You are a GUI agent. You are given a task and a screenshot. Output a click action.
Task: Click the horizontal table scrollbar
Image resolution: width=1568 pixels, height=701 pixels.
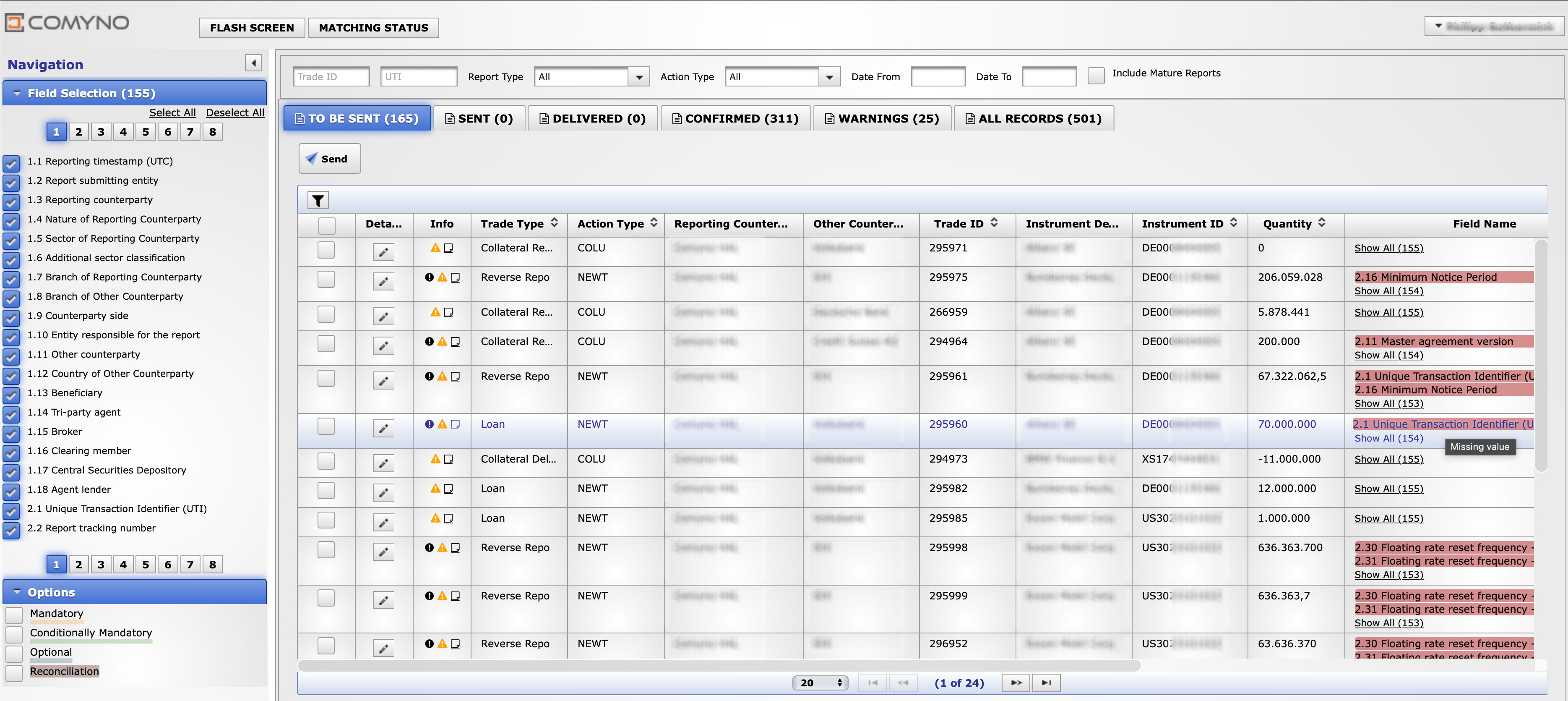[718, 666]
